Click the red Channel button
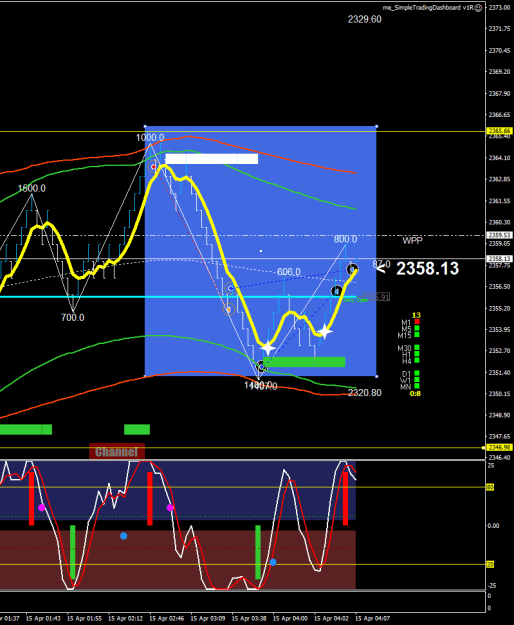 [117, 452]
